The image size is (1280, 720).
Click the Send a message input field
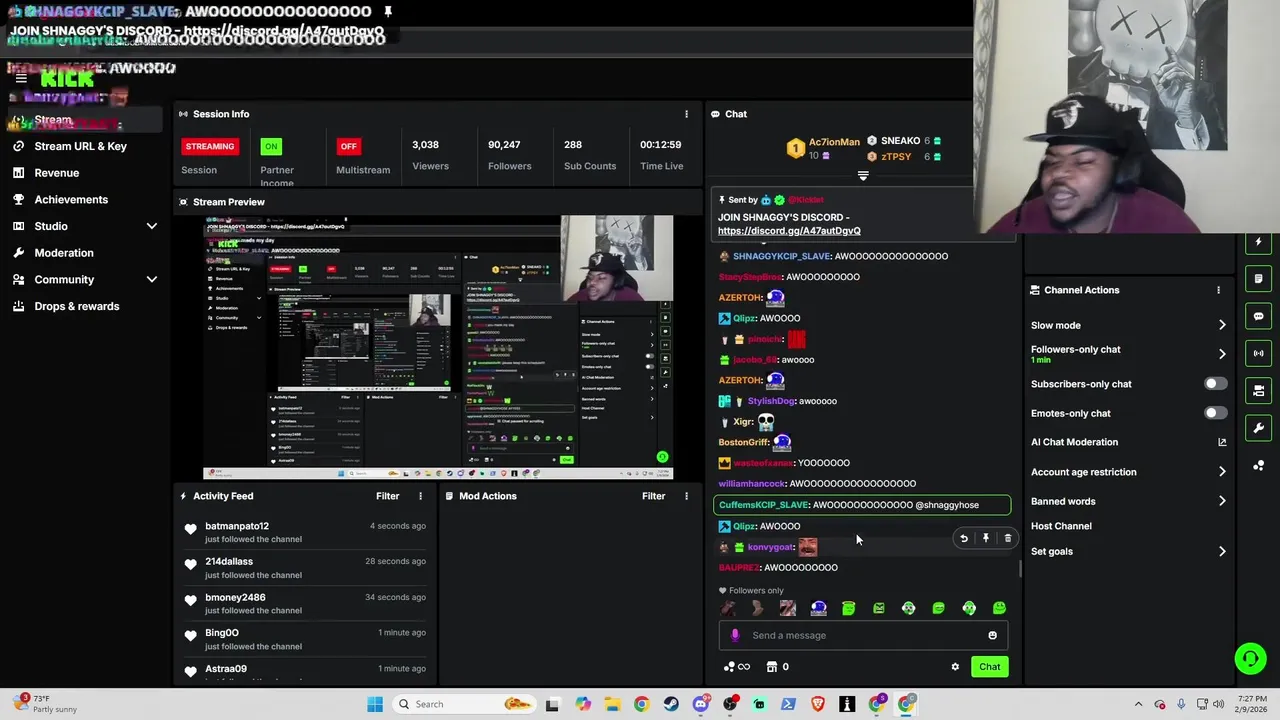863,635
